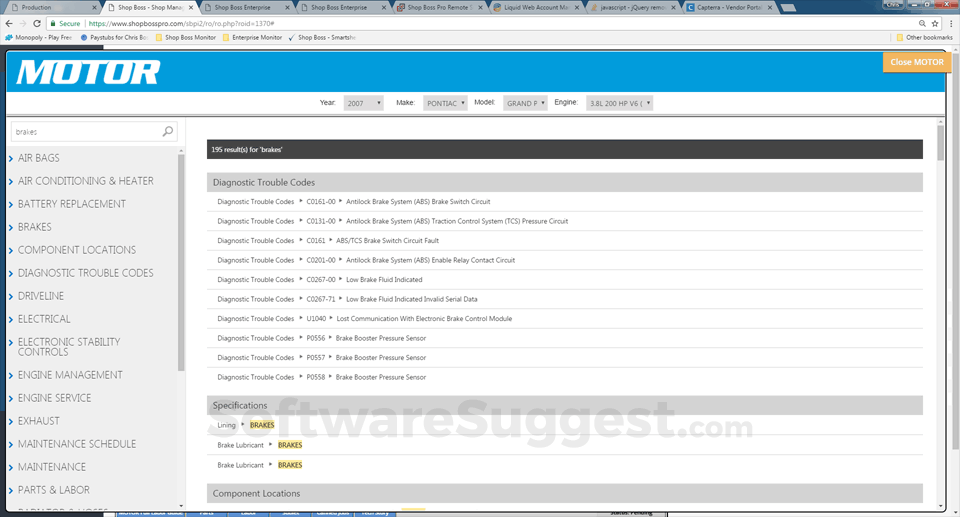Screen dimensions: 960x517
Task: Click the Secure padlock in address bar
Action: pyautogui.click(x=53, y=22)
